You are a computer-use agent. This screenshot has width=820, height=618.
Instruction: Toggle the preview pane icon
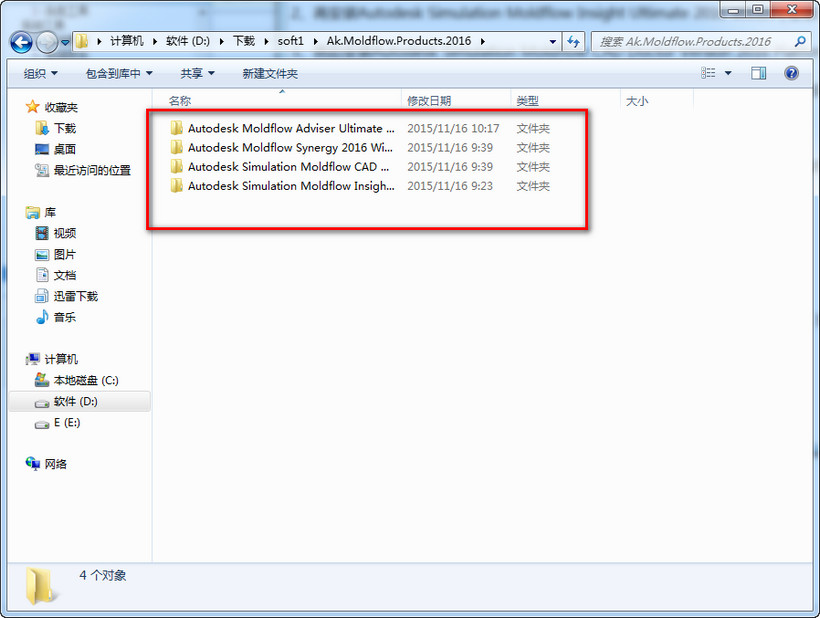click(x=758, y=73)
